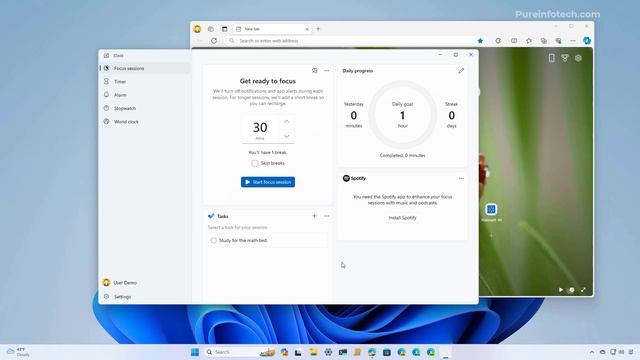Open mobile icon on Edge new tab page
This screenshot has width=640, height=360.
[x=551, y=58]
